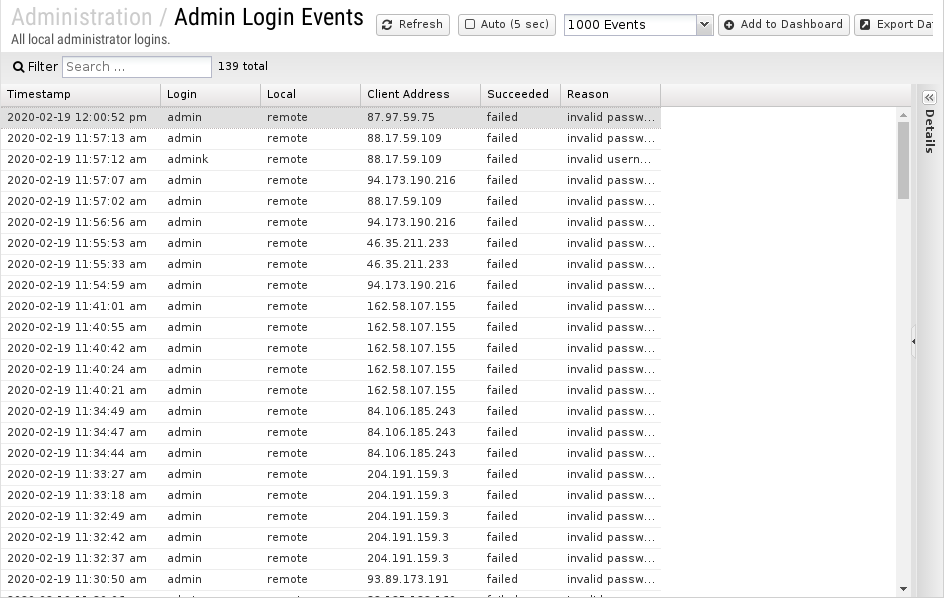
Task: Sort by Login column header
Action: click(211, 95)
